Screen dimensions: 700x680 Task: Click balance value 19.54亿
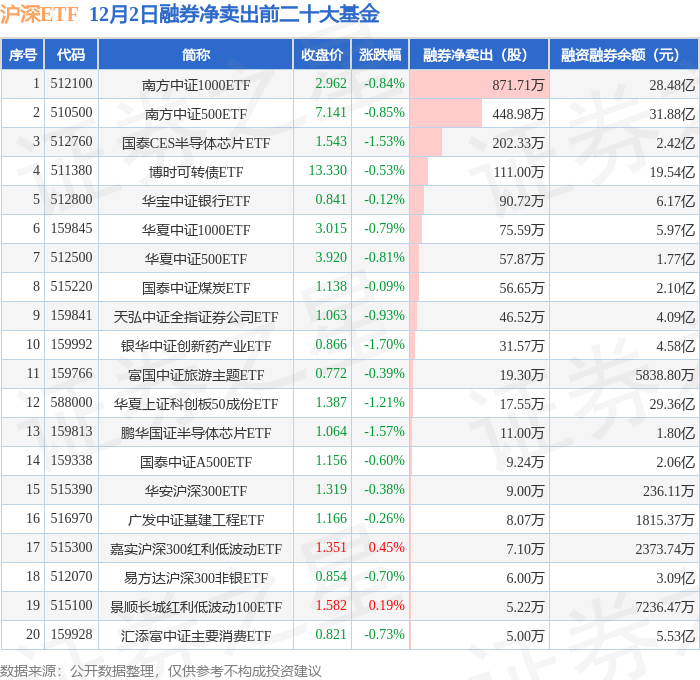click(672, 172)
